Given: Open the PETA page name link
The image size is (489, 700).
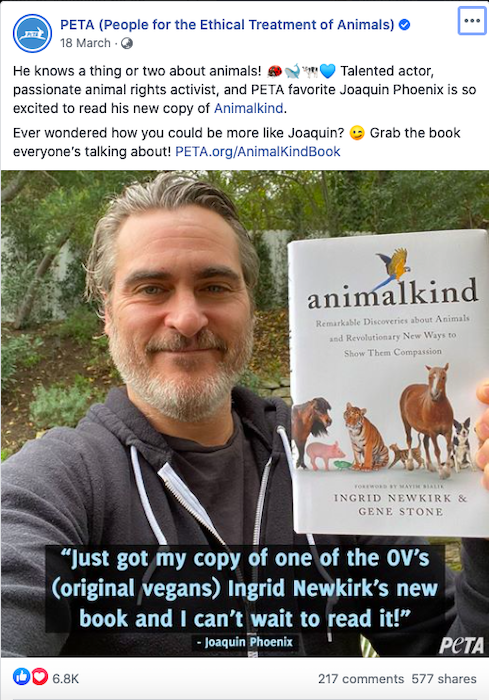Looking at the screenshot, I should (x=227, y=25).
